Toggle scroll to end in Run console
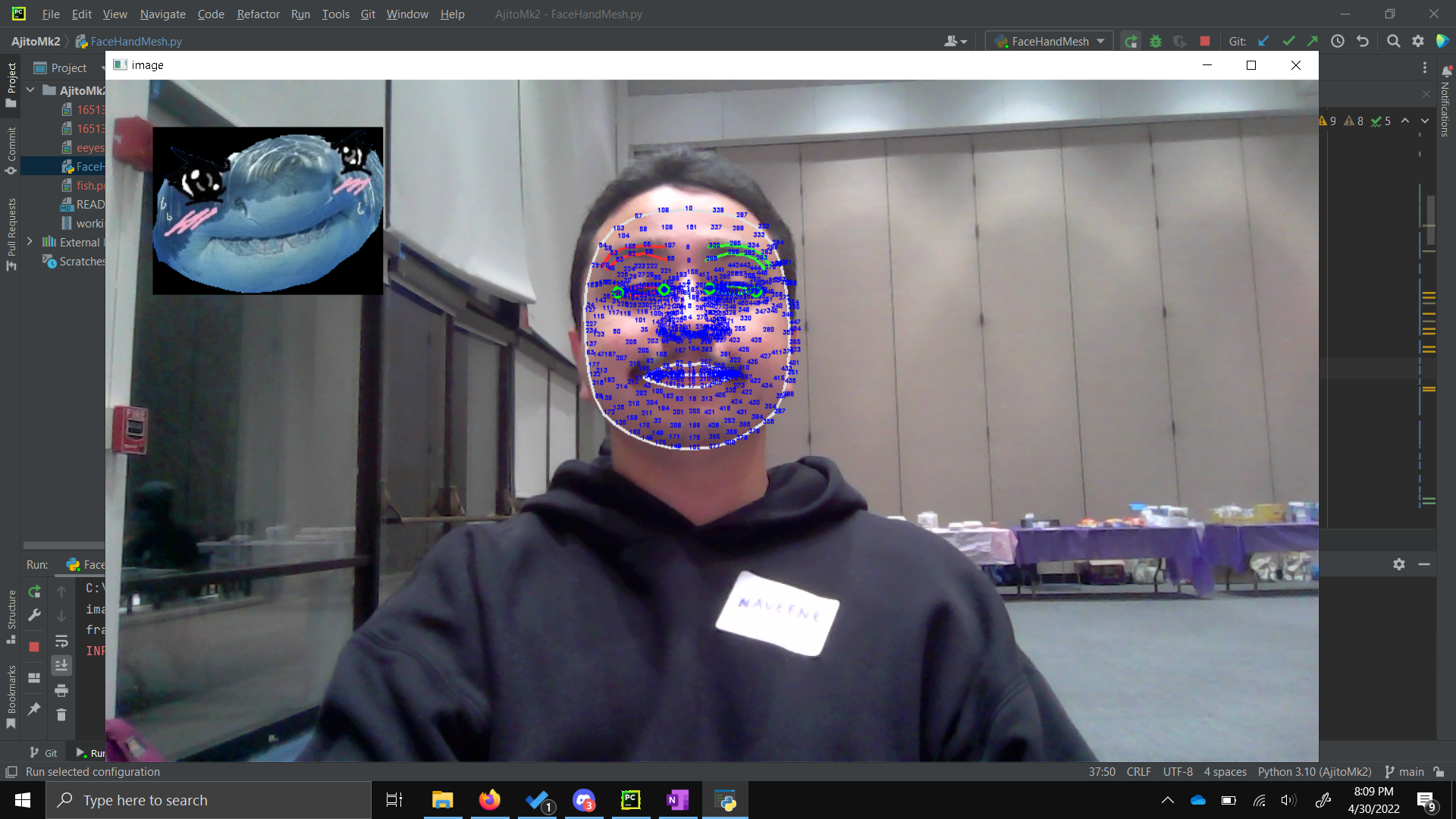1456x819 pixels. click(x=61, y=666)
